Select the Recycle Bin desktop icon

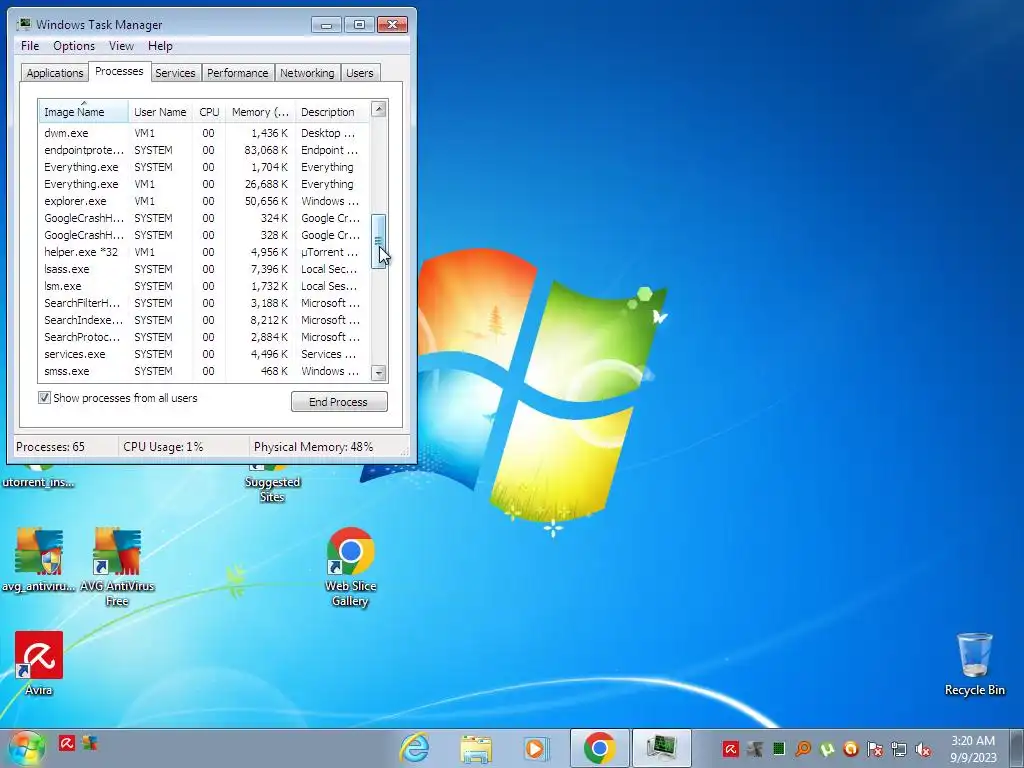point(974,664)
